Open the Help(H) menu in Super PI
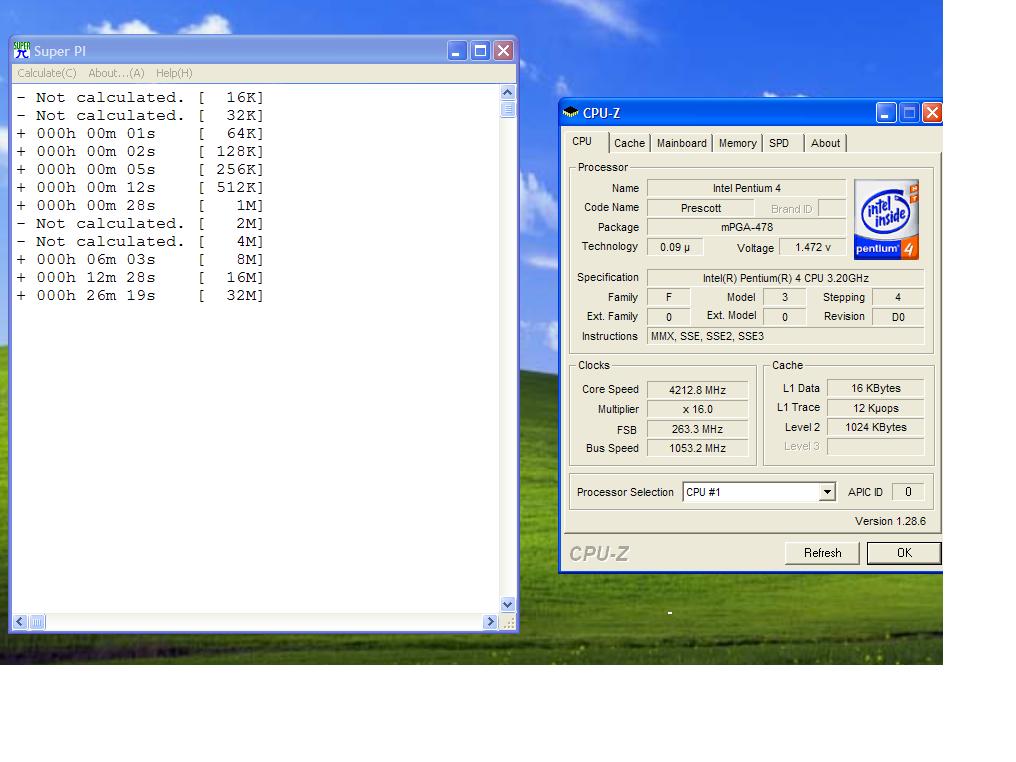This screenshot has height=762, width=1016. click(174, 73)
